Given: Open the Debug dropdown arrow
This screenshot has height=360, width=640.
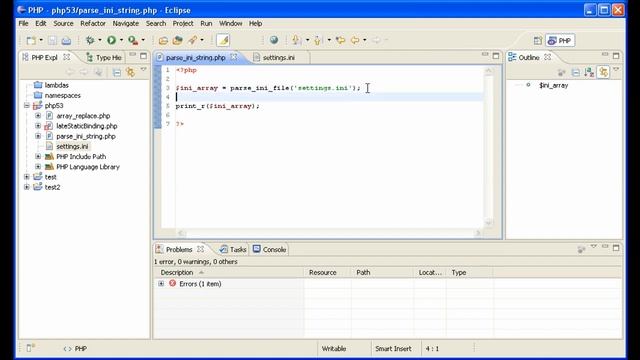Looking at the screenshot, I should point(100,40).
